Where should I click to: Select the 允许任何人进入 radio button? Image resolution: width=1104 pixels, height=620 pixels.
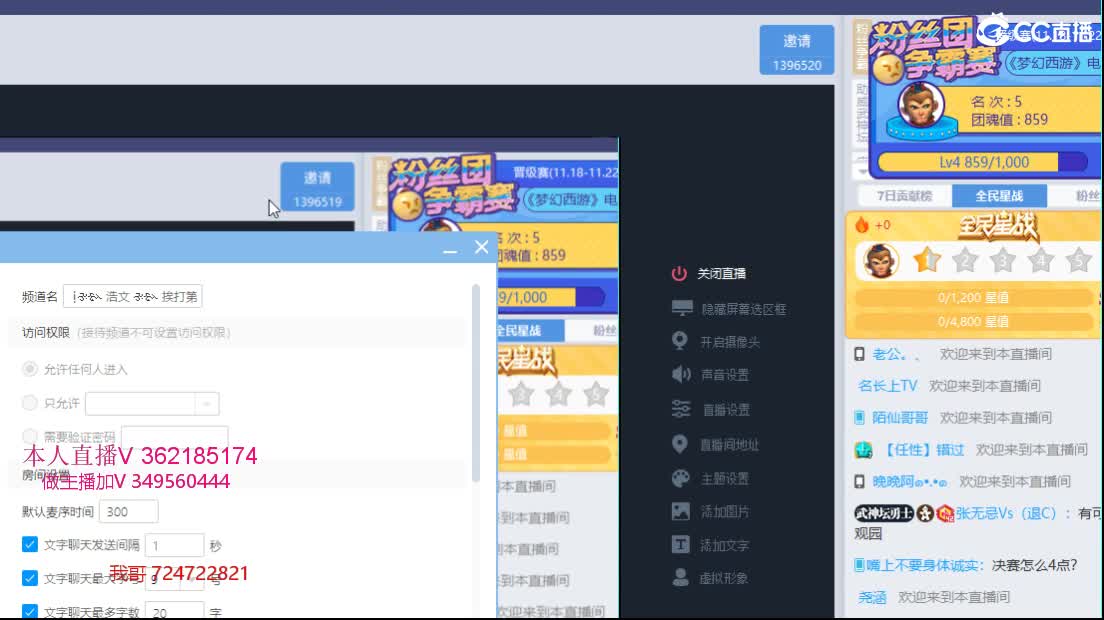point(30,369)
